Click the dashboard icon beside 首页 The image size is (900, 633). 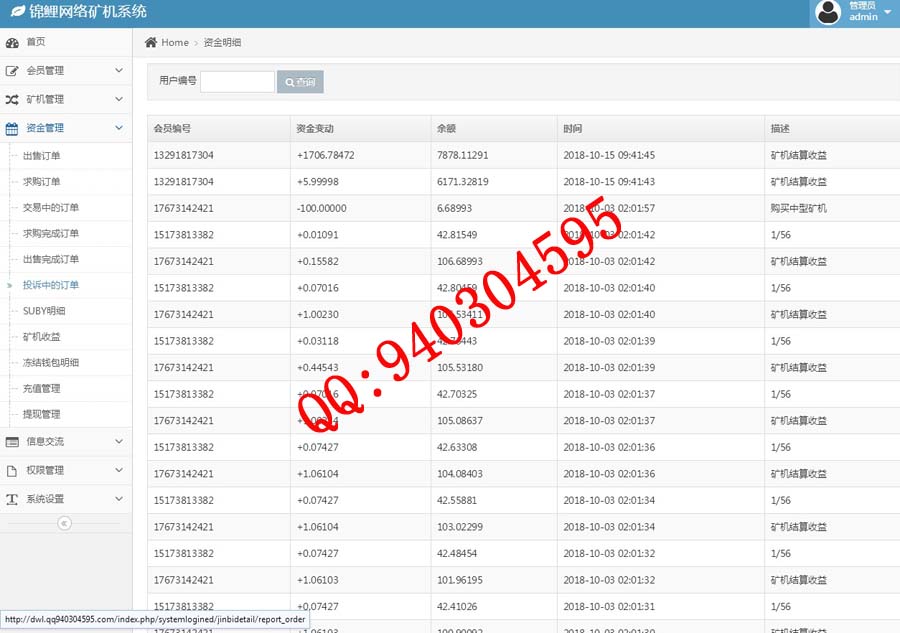click(12, 43)
